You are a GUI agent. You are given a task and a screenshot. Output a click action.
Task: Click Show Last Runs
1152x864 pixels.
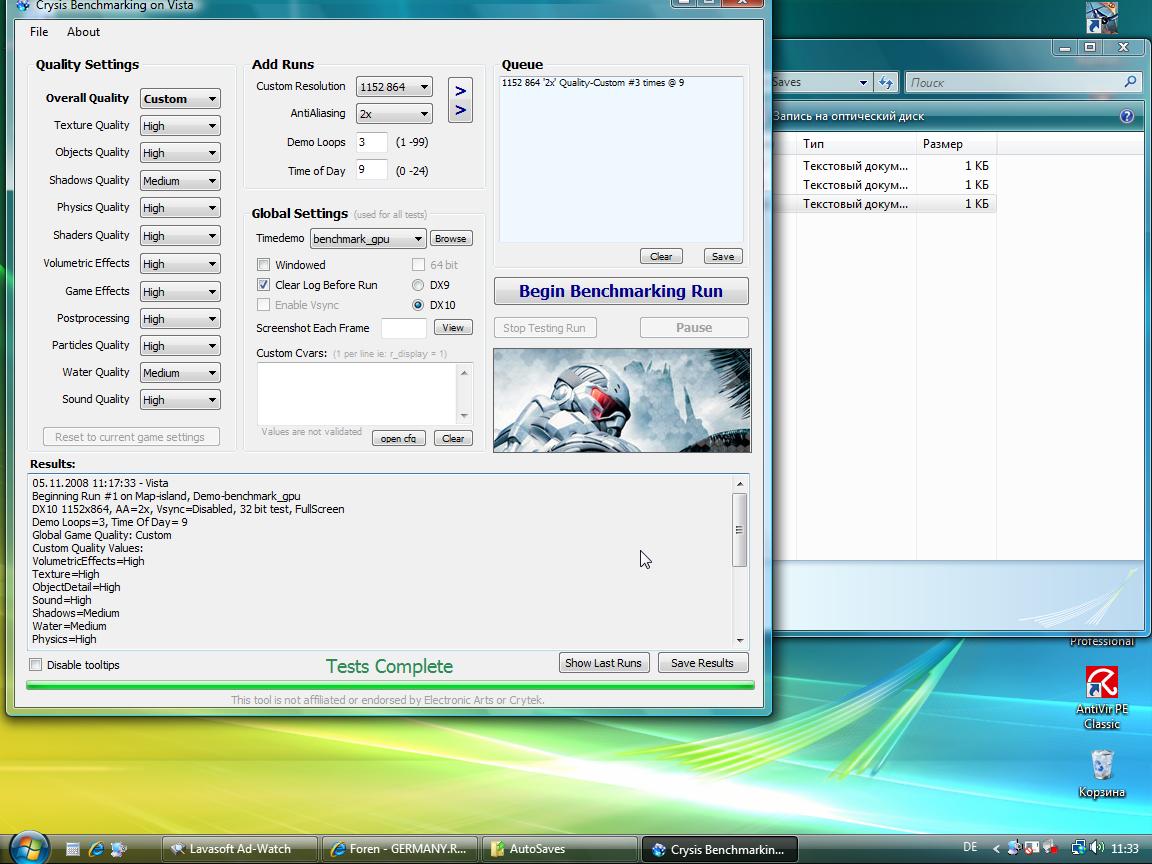[x=603, y=663]
